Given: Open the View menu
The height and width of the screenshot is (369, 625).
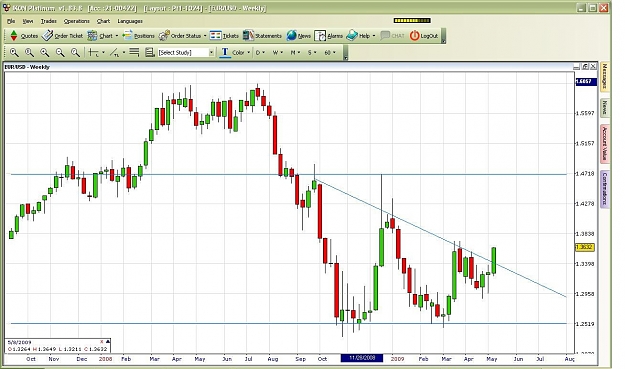Looking at the screenshot, I should point(28,21).
